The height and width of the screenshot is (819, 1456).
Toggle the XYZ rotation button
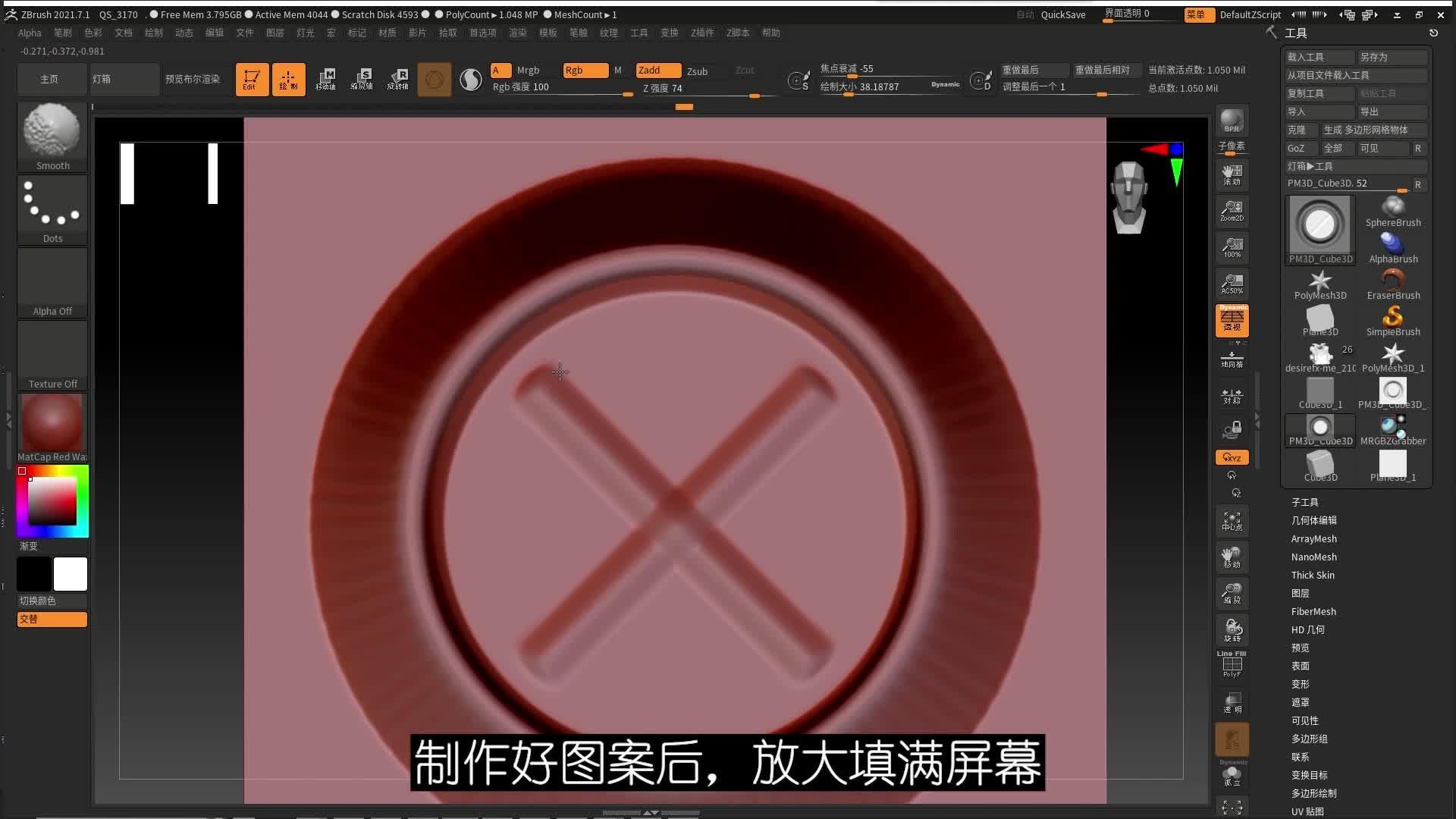pos(1232,457)
